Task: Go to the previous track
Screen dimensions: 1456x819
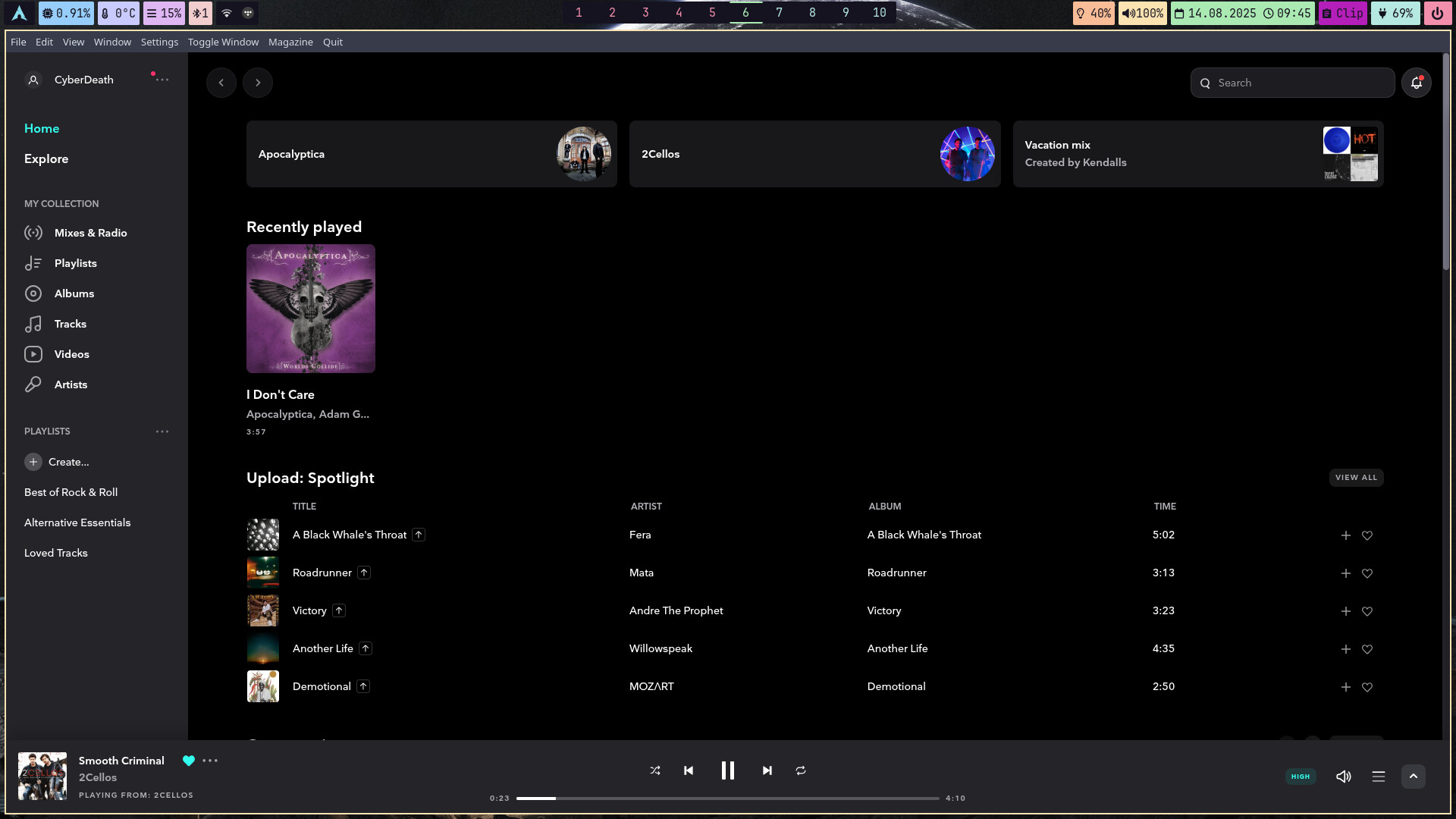Action: [x=689, y=770]
